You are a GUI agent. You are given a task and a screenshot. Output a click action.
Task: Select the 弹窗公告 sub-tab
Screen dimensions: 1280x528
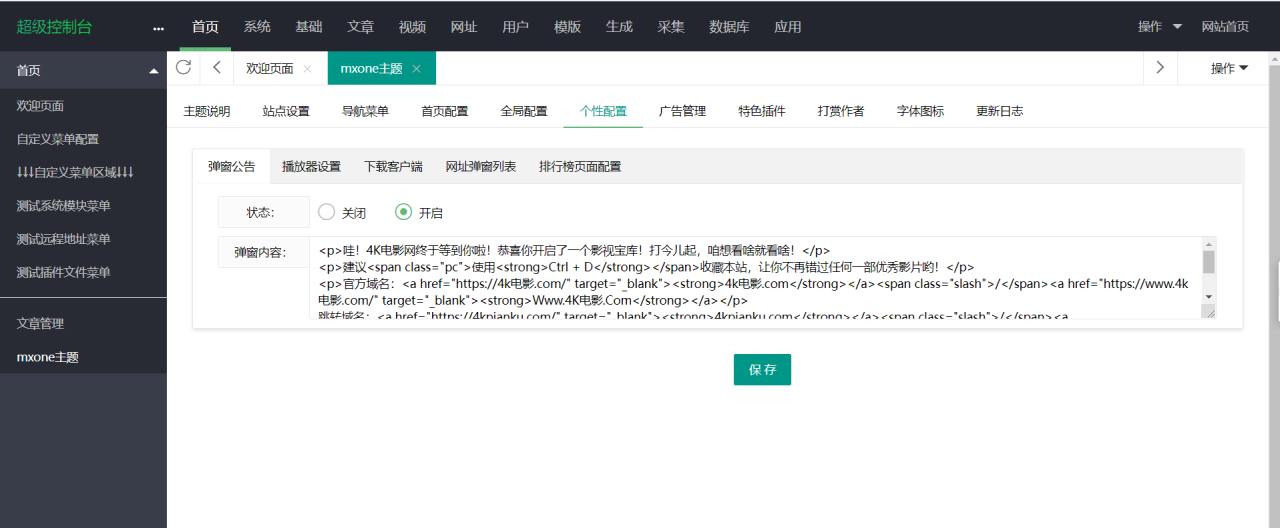click(232, 167)
